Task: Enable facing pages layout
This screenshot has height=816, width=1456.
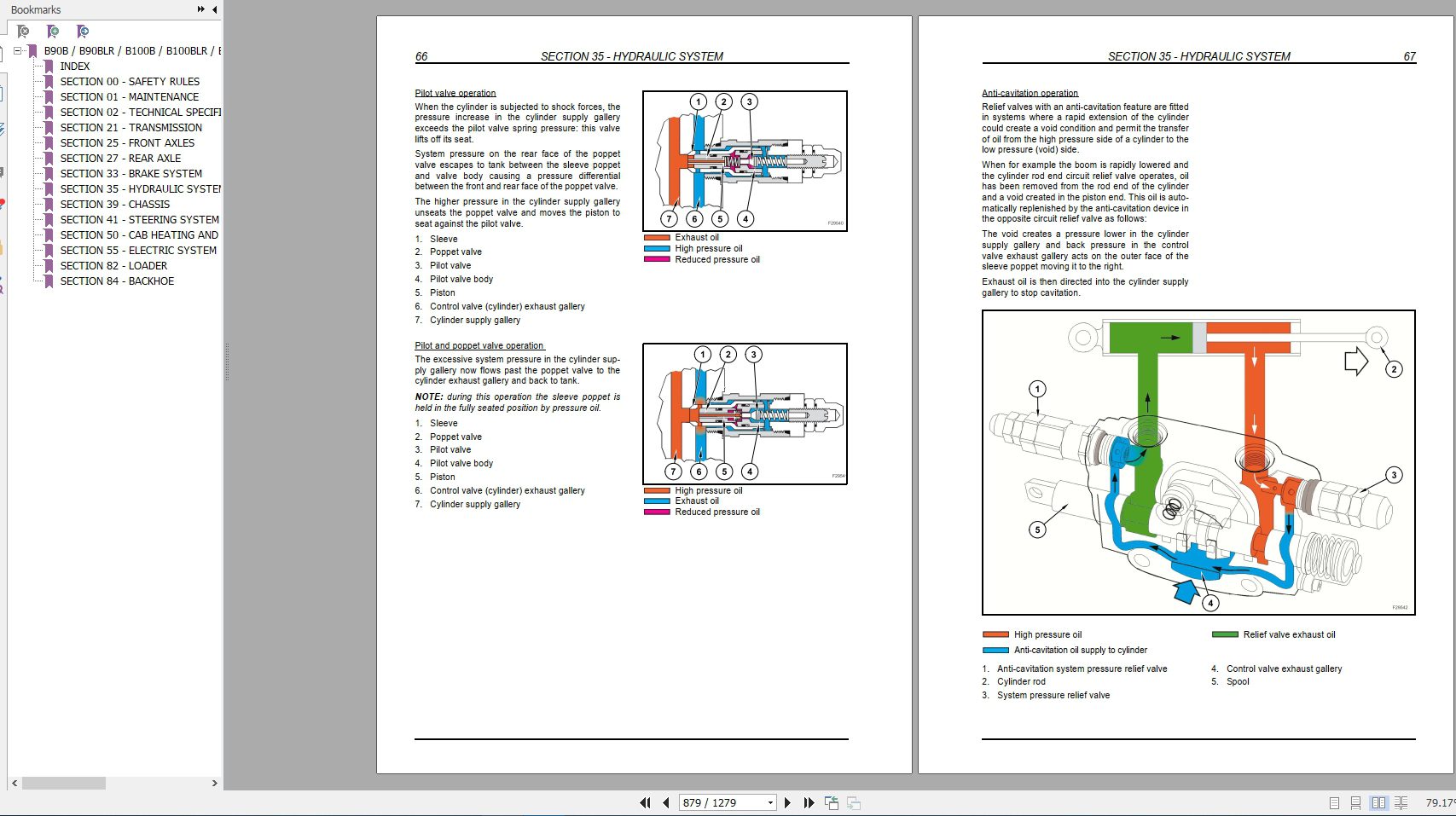Action: point(1380,802)
